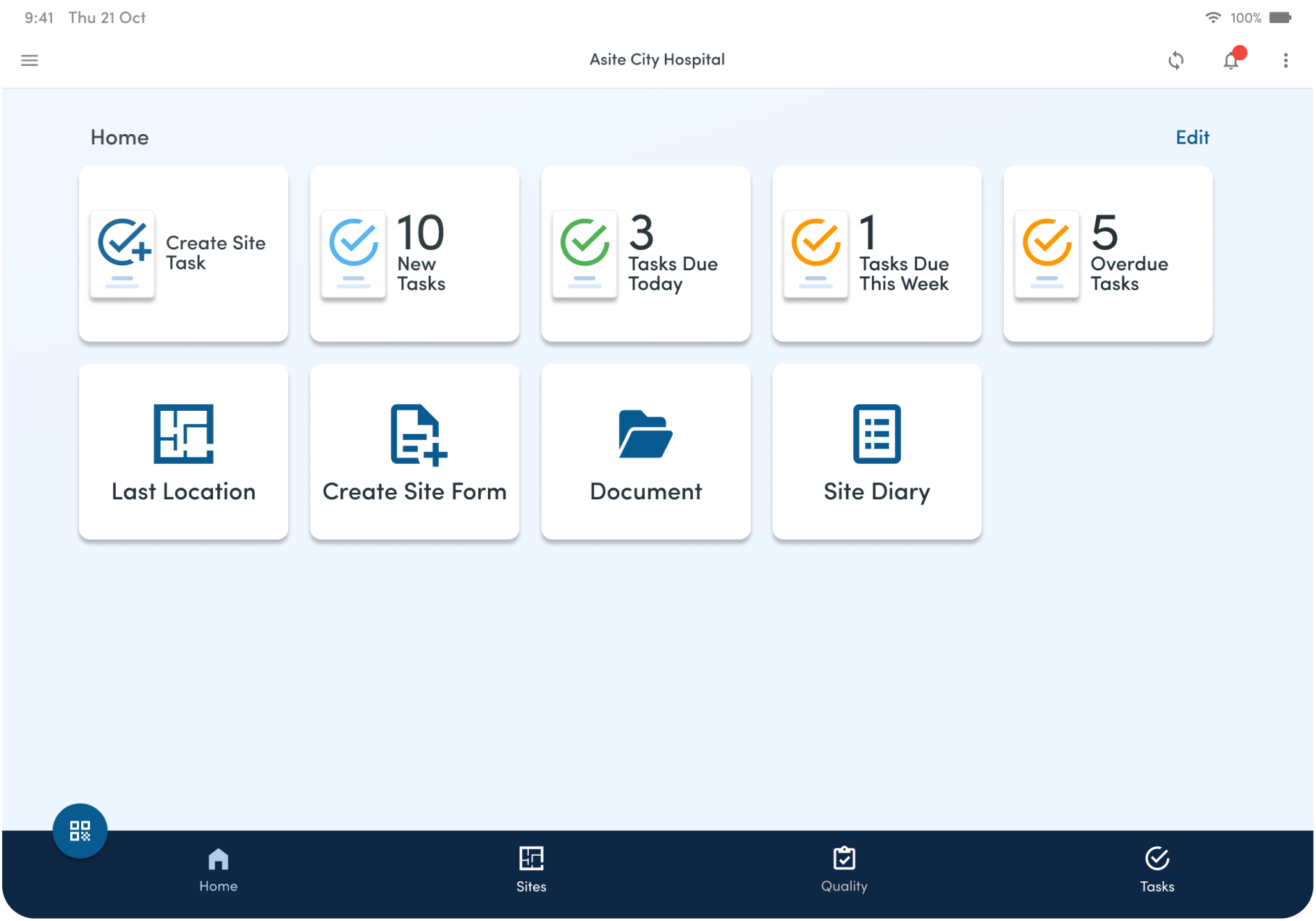The width and height of the screenshot is (1316, 921).
Task: Open 1 Tasks Due This Week tile
Action: tap(876, 254)
